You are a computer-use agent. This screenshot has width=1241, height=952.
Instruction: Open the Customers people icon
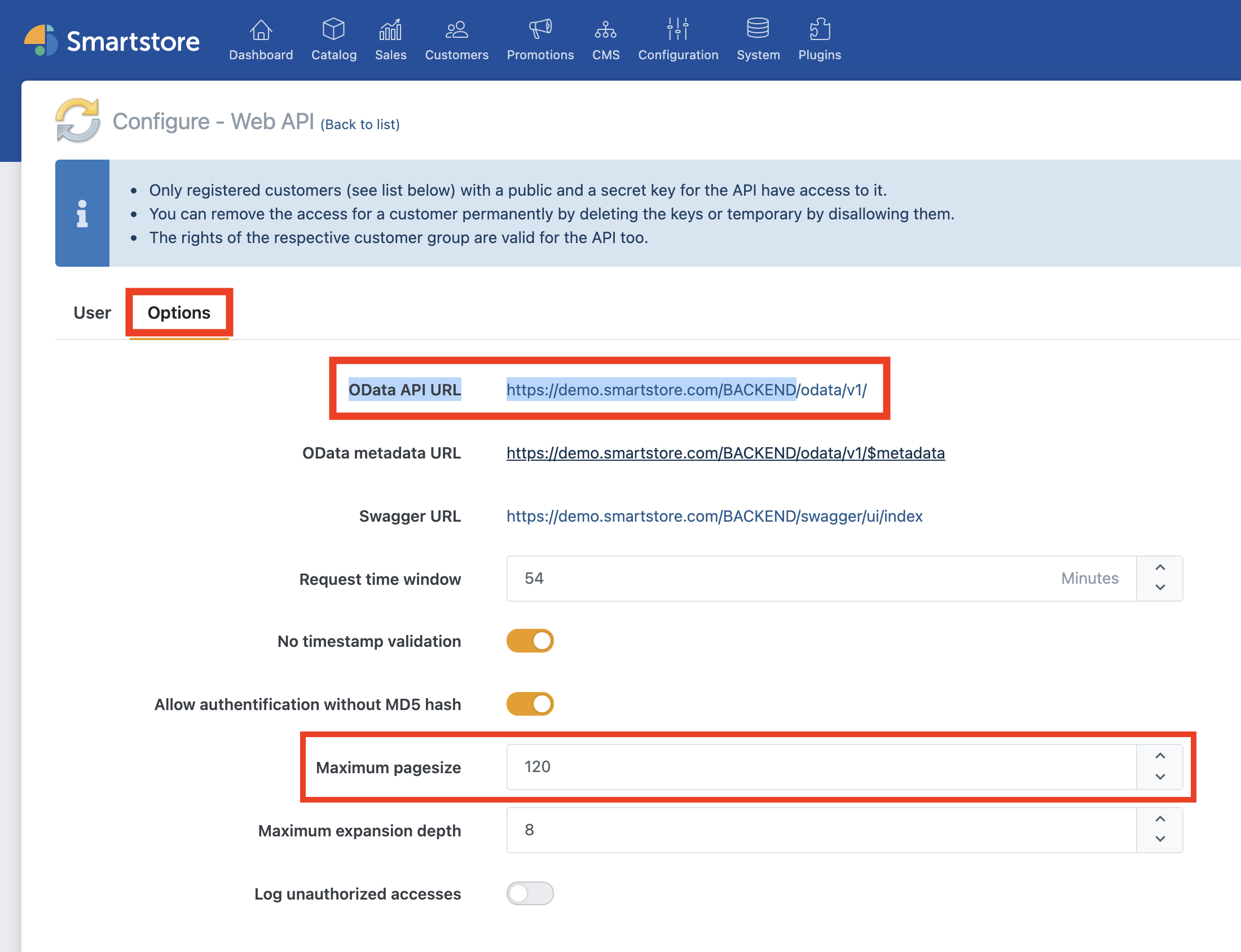(457, 29)
